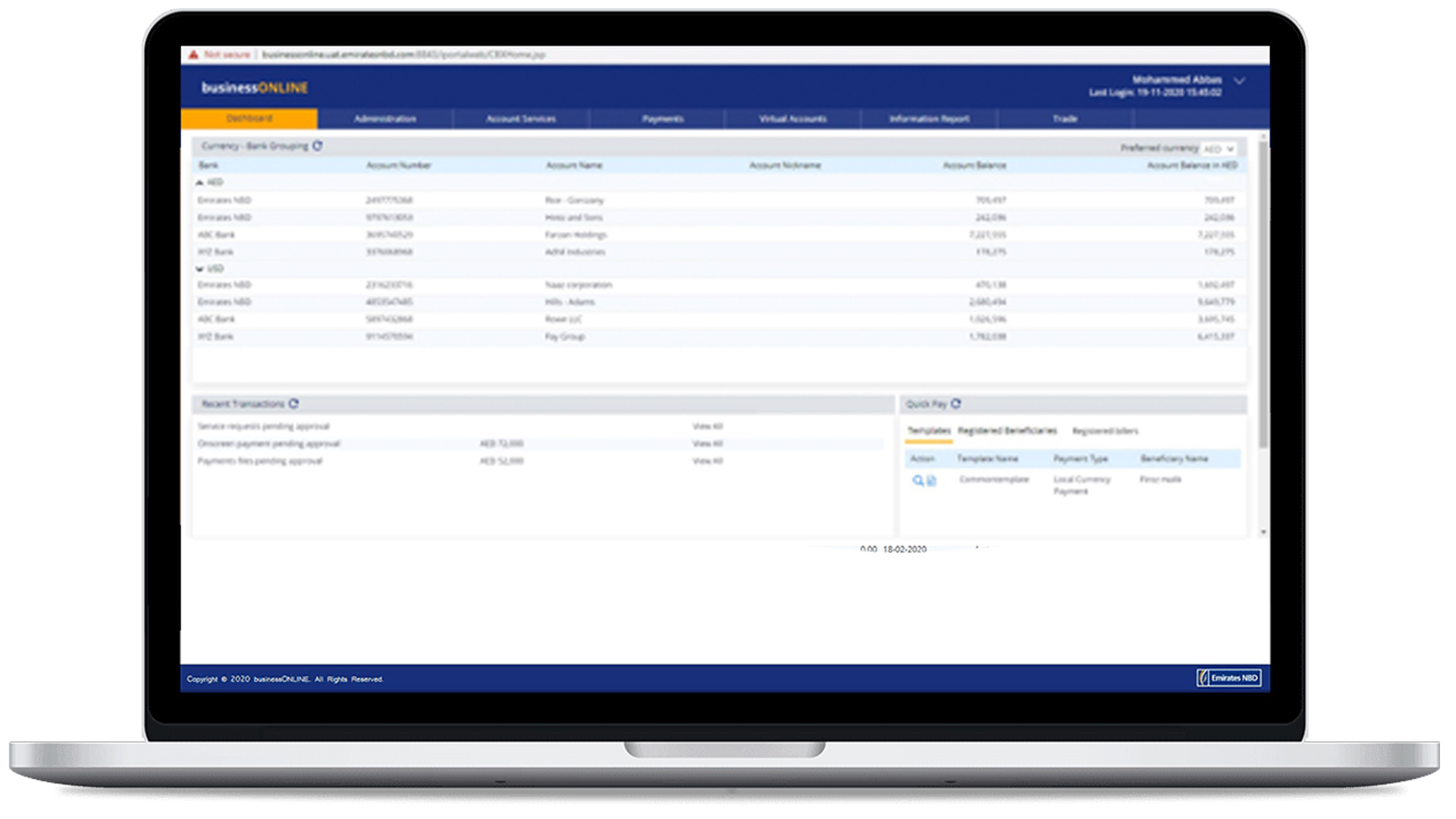Refresh the Currency - Bank Grouping panel

318,146
